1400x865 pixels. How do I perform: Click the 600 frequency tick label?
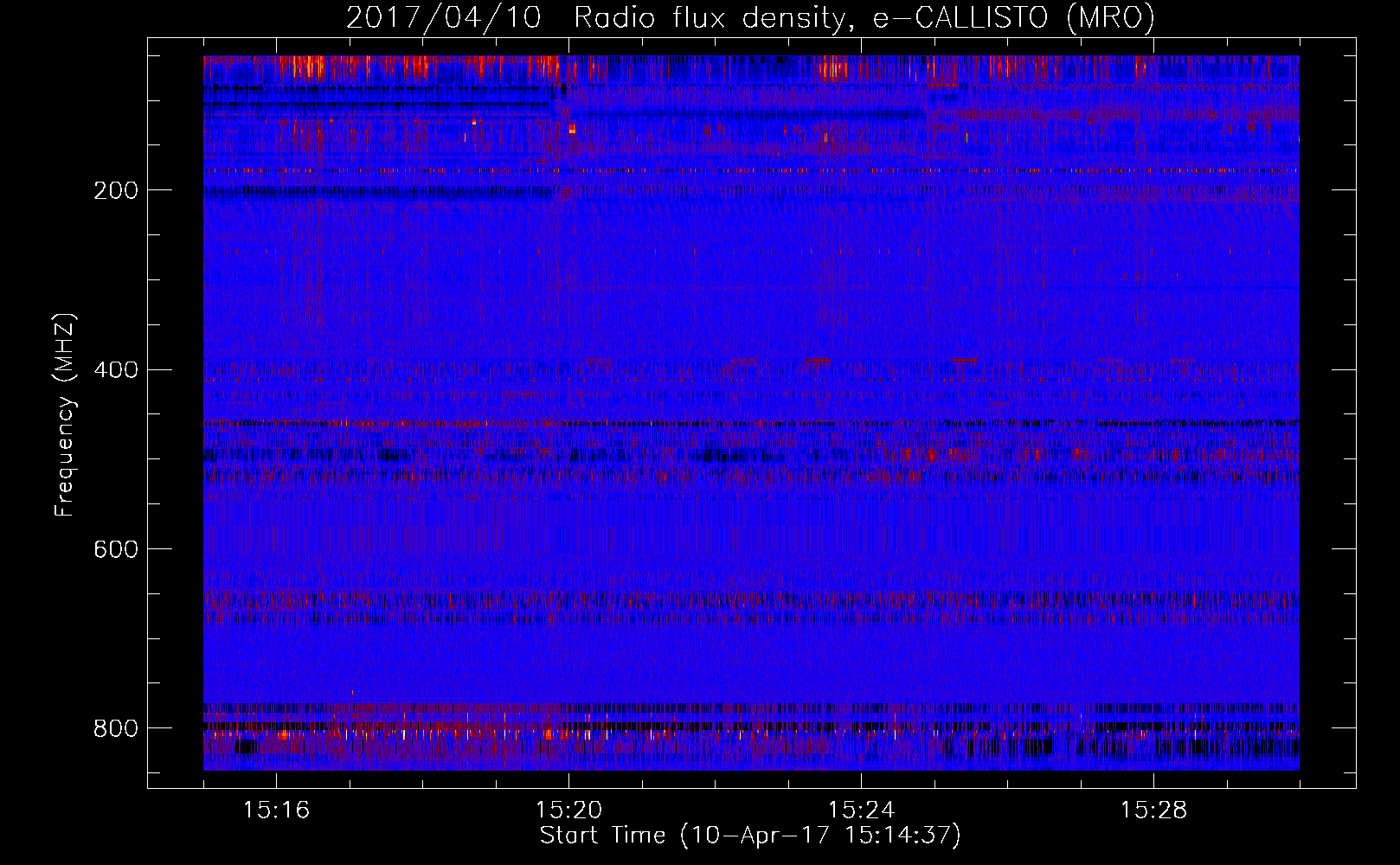click(x=115, y=549)
